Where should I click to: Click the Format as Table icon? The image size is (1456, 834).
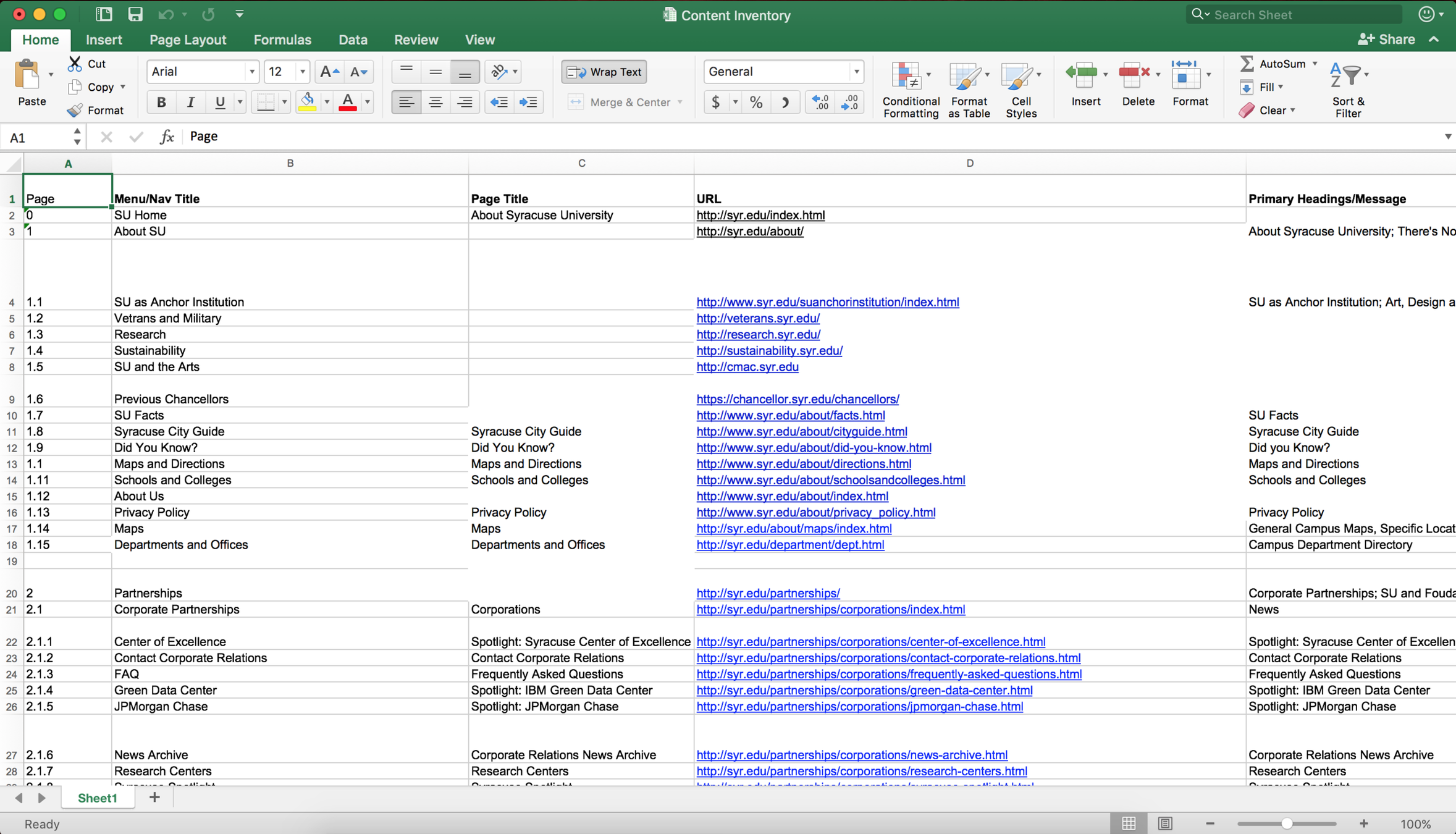tap(966, 77)
